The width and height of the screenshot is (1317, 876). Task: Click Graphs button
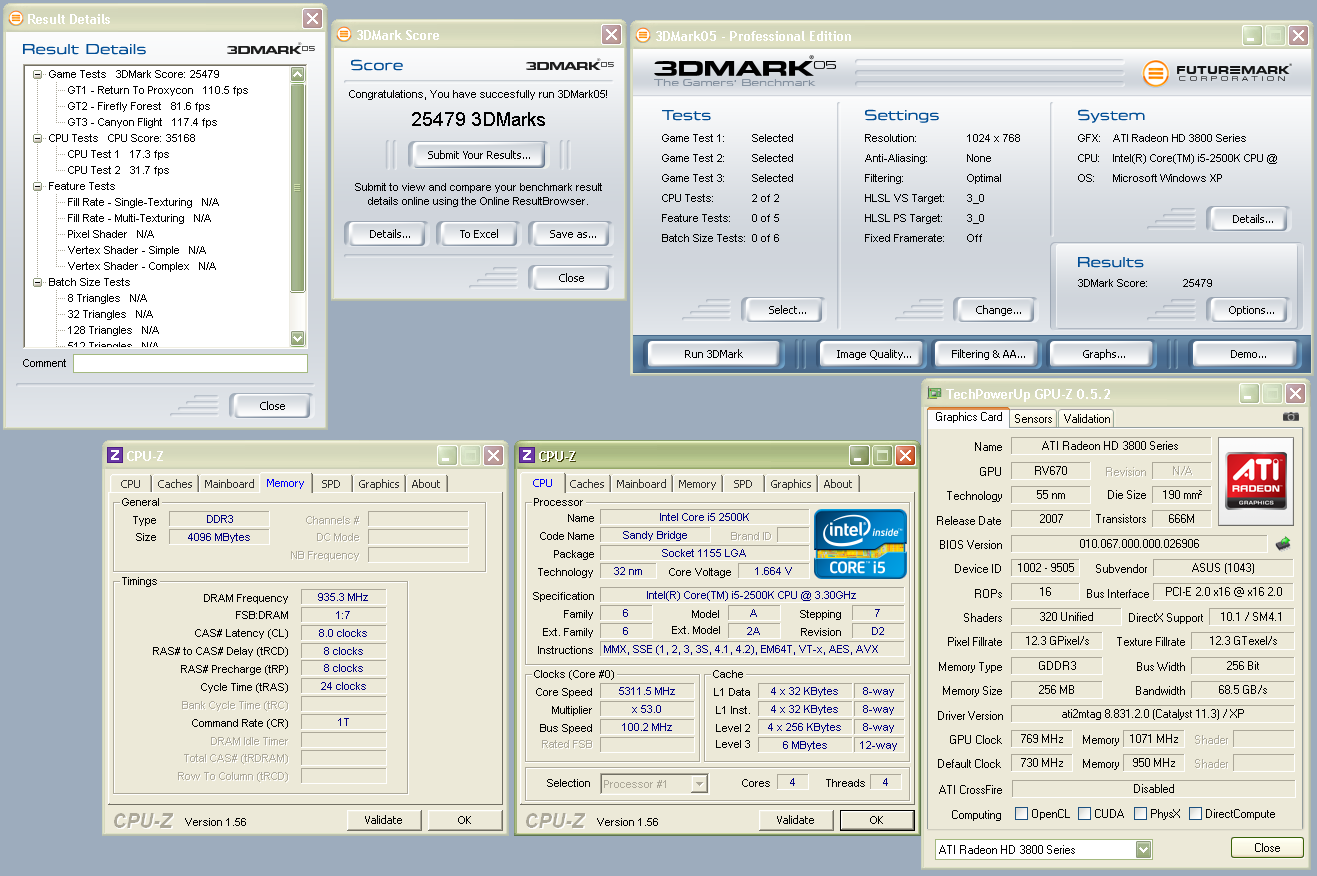pos(1104,353)
